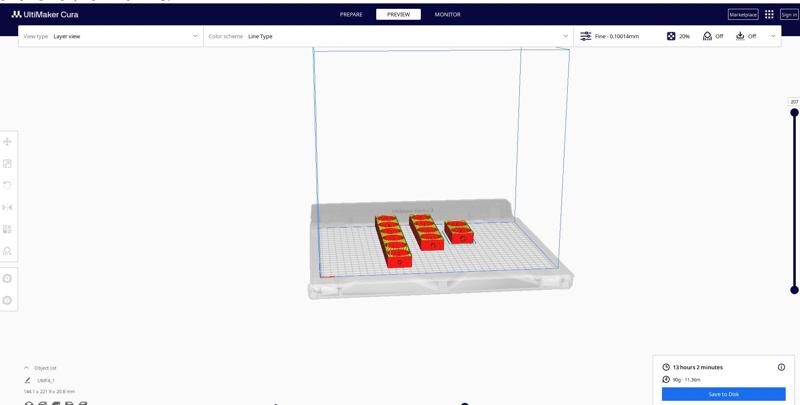Switch to the PREPARE stage
Screen dimensions: 800x405
pyautogui.click(x=351, y=15)
